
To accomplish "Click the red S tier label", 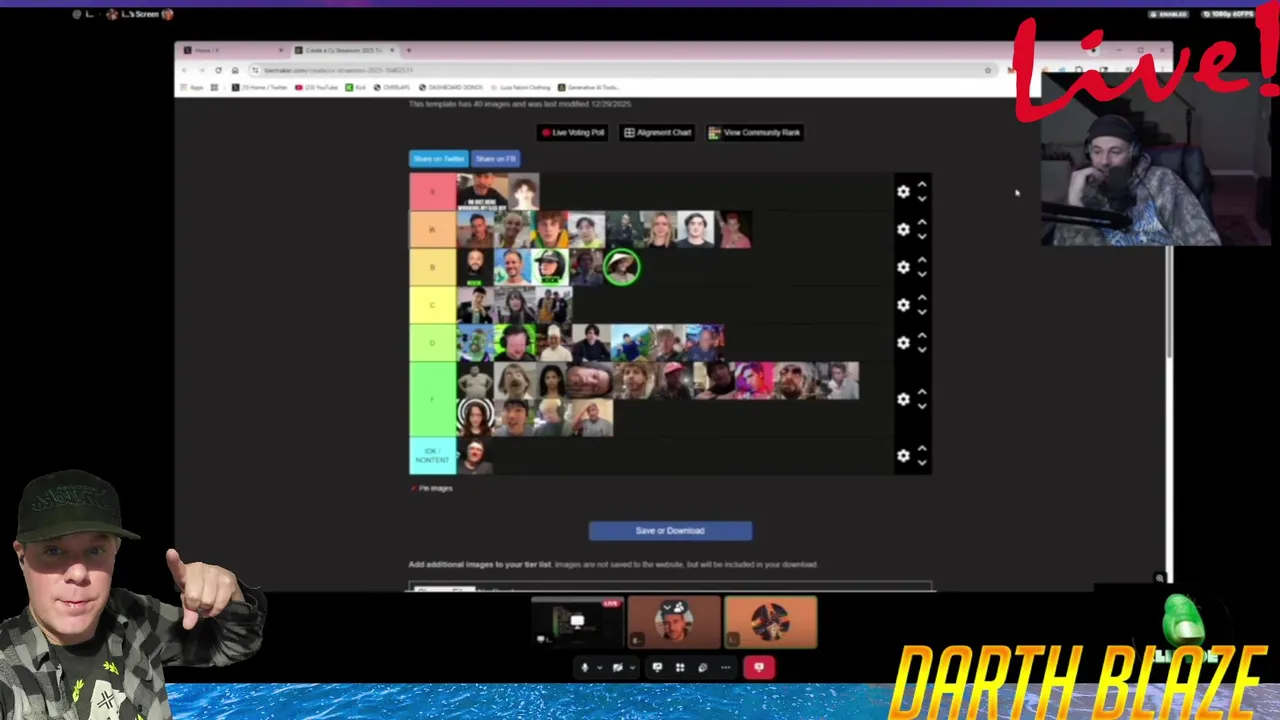I will point(433,192).
